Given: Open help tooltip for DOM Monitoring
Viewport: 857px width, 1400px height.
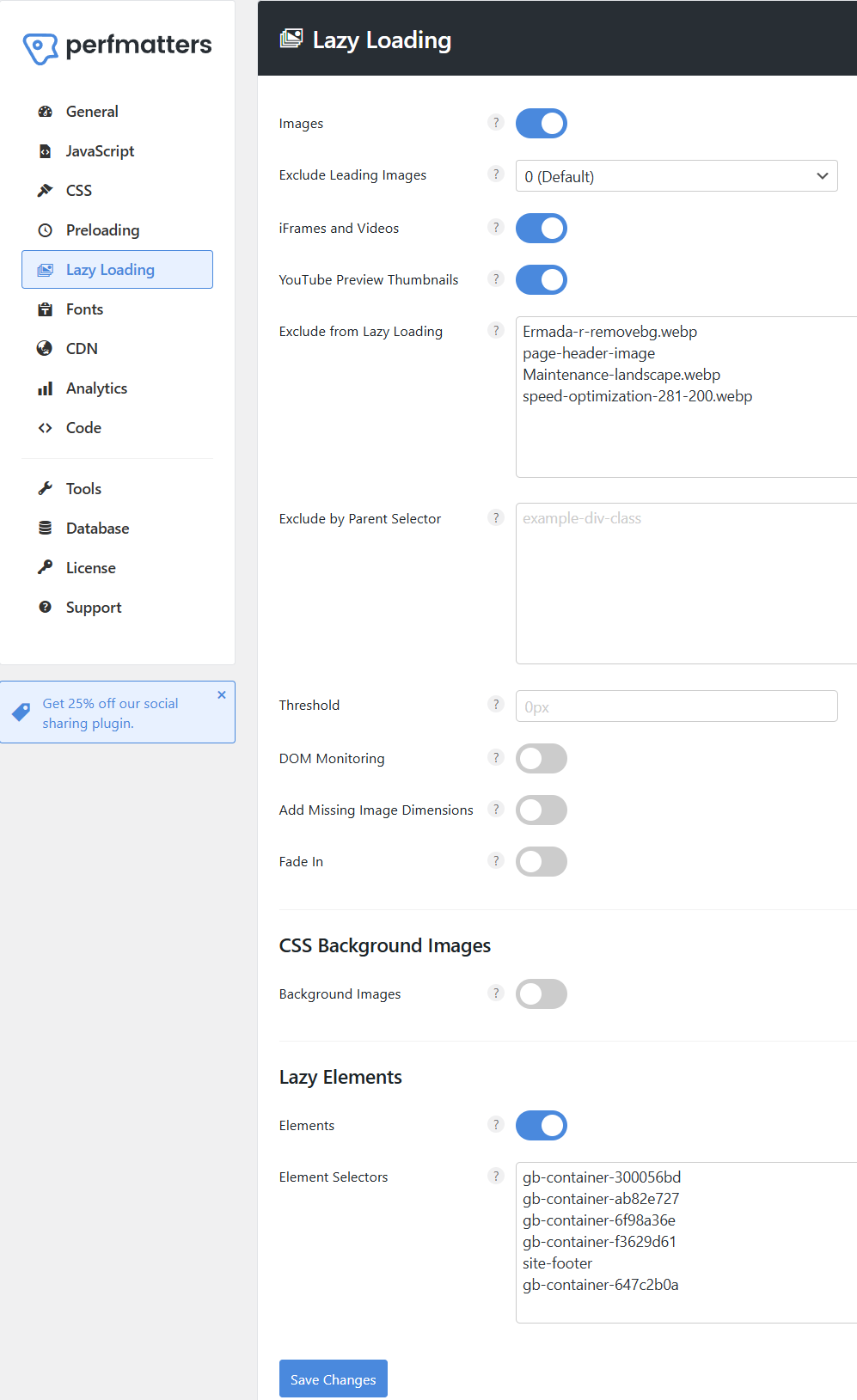Looking at the screenshot, I should pos(496,758).
